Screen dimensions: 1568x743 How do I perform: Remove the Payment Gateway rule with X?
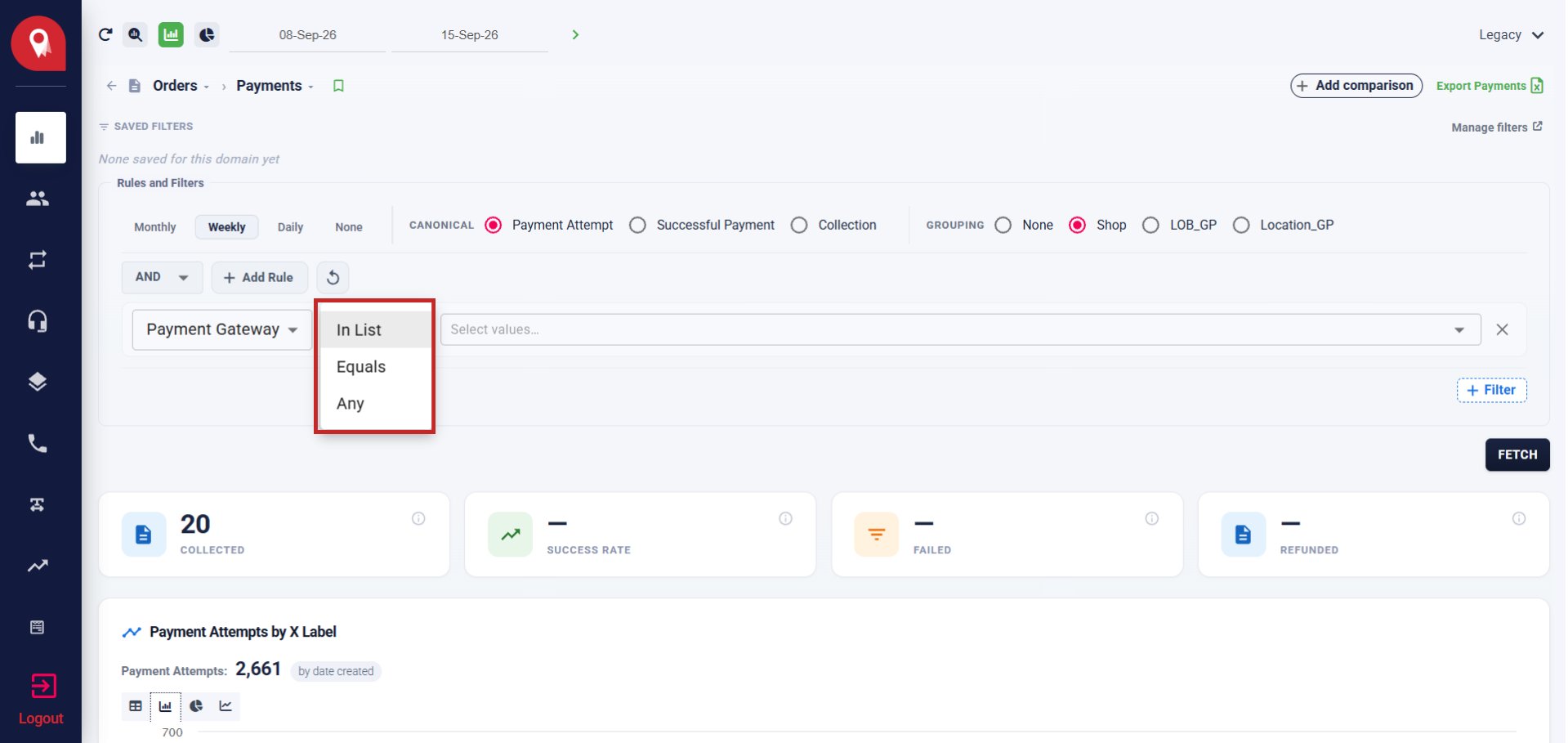click(x=1502, y=329)
